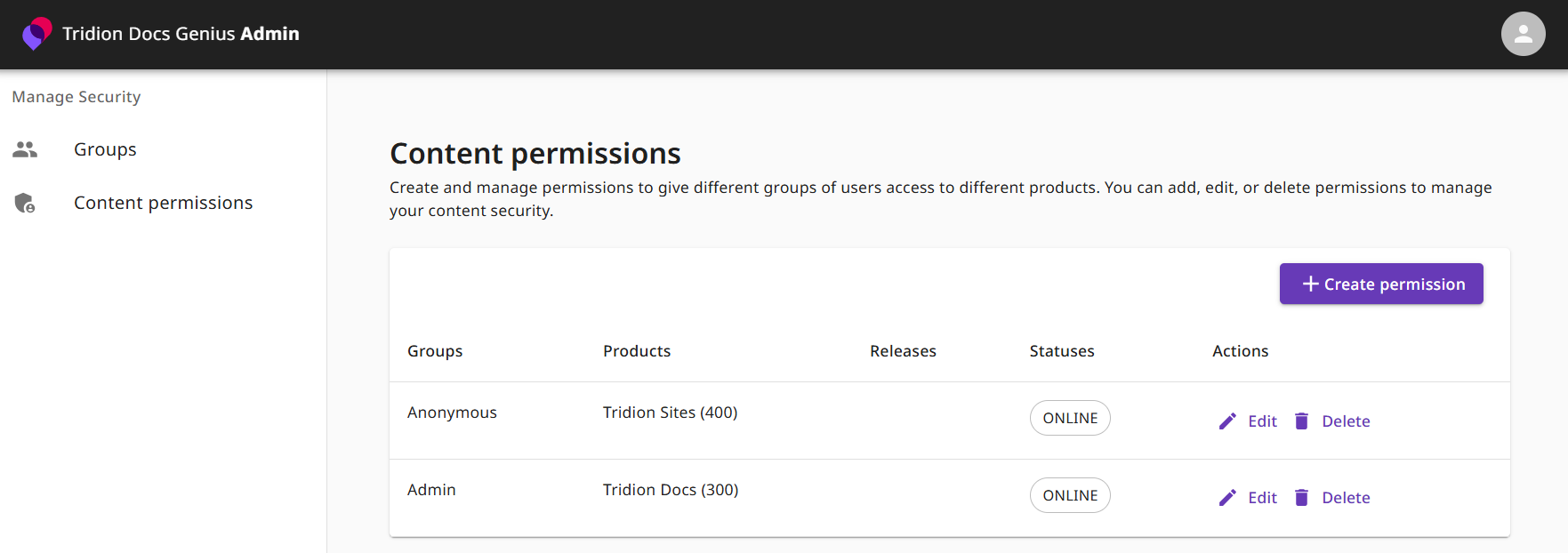Select Content permissions in the sidebar

coord(163,203)
